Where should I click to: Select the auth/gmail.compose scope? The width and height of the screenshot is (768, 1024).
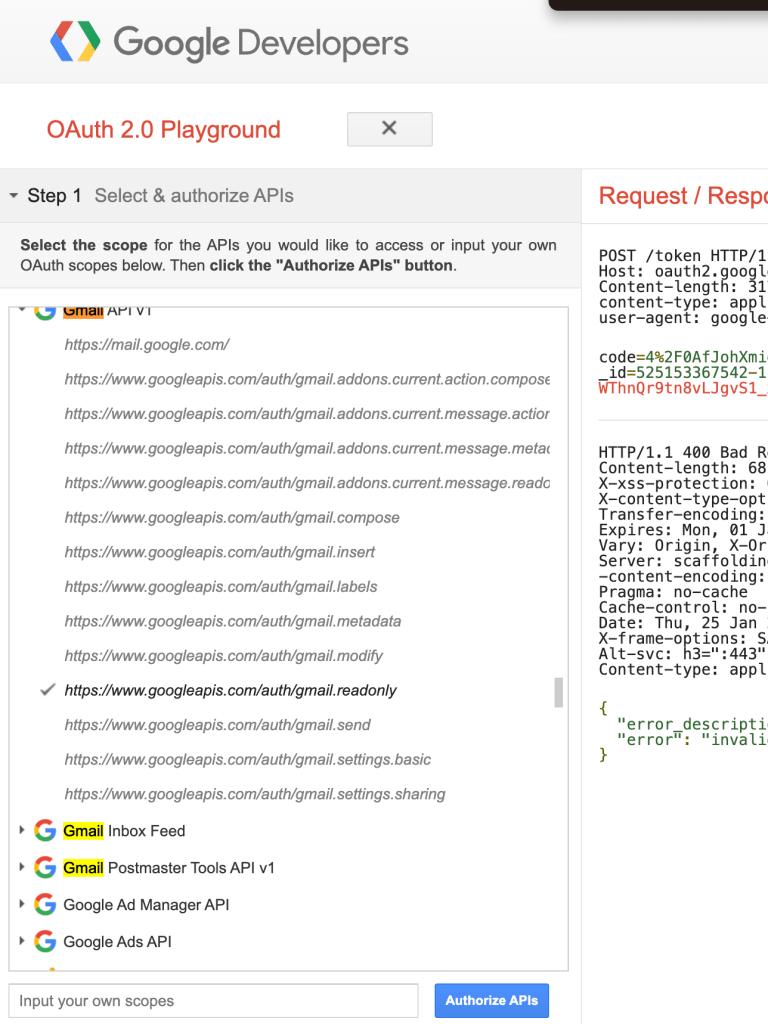point(232,518)
